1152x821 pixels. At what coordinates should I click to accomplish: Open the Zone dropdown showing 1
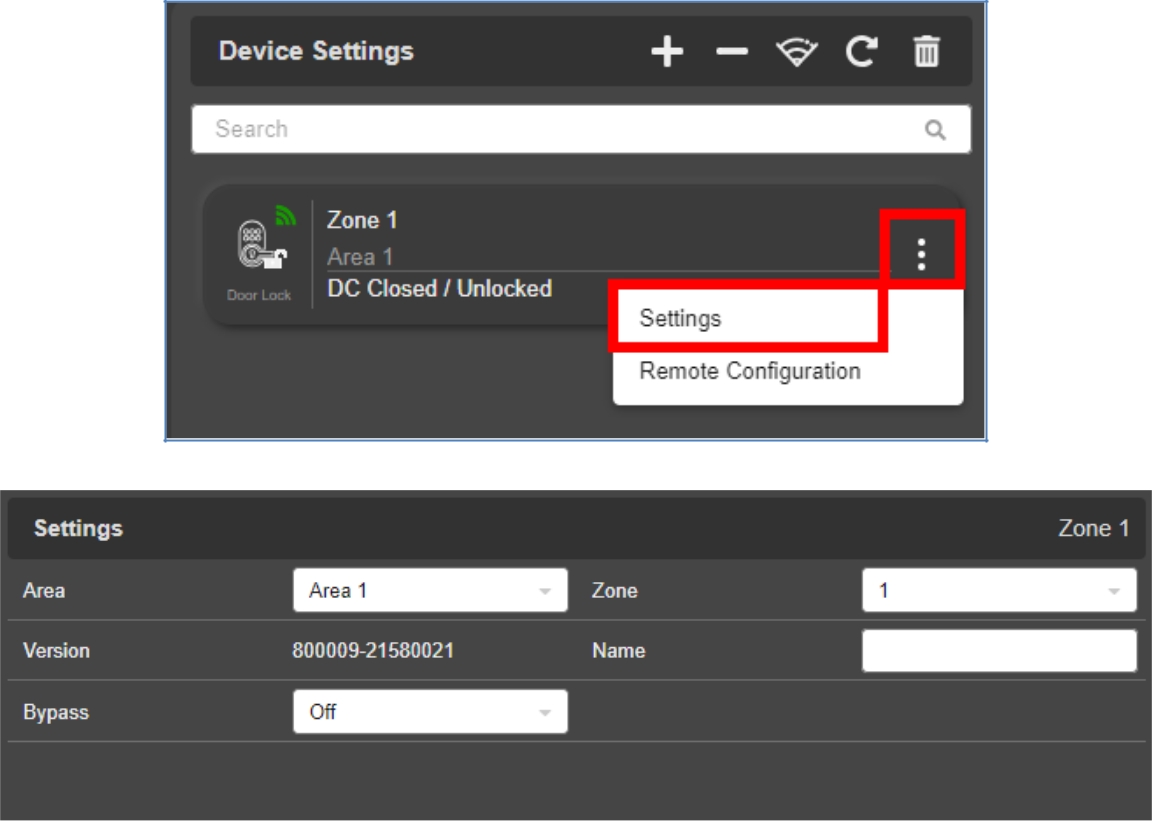pyautogui.click(x=999, y=590)
